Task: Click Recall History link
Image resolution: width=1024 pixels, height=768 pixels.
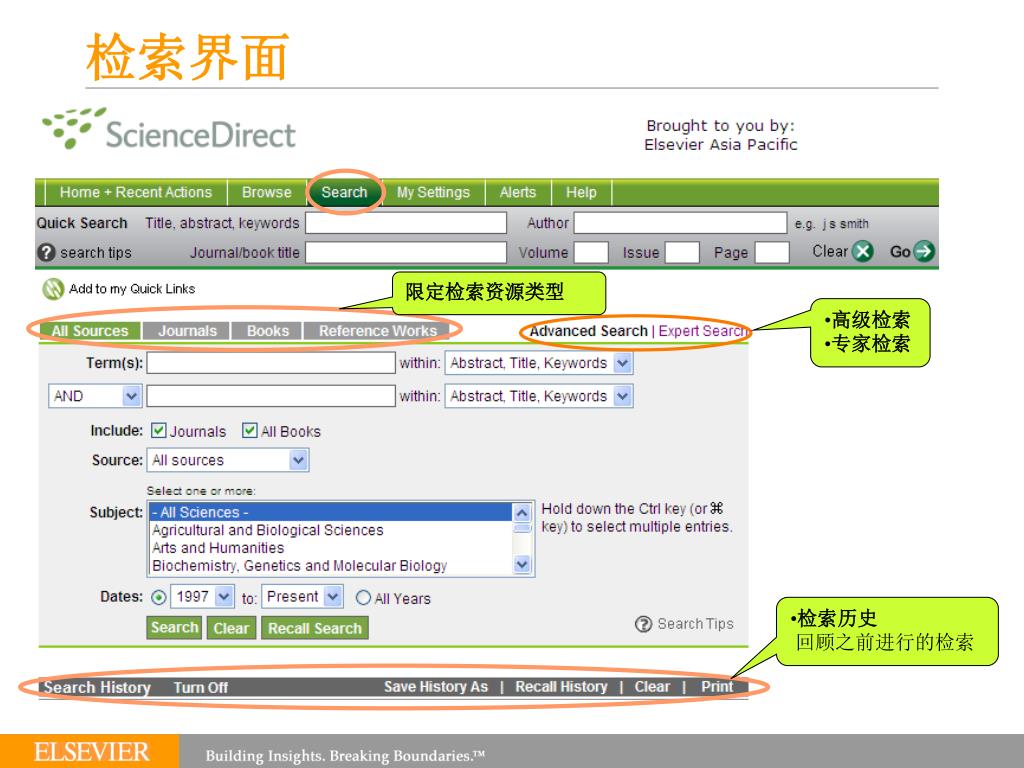Action: (x=561, y=687)
